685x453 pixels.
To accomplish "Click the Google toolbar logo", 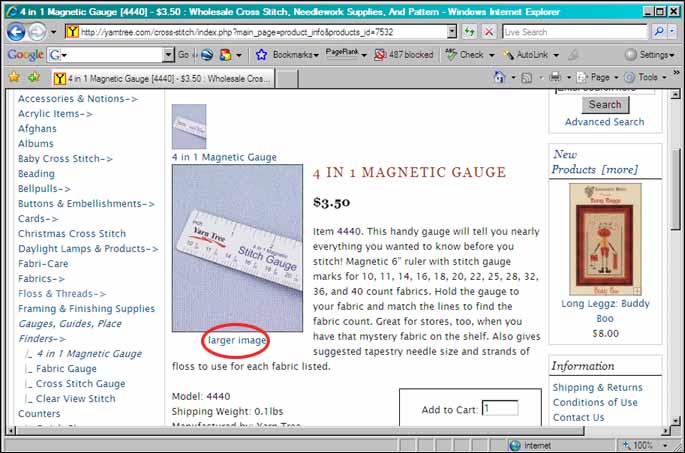I will pyautogui.click(x=25, y=55).
